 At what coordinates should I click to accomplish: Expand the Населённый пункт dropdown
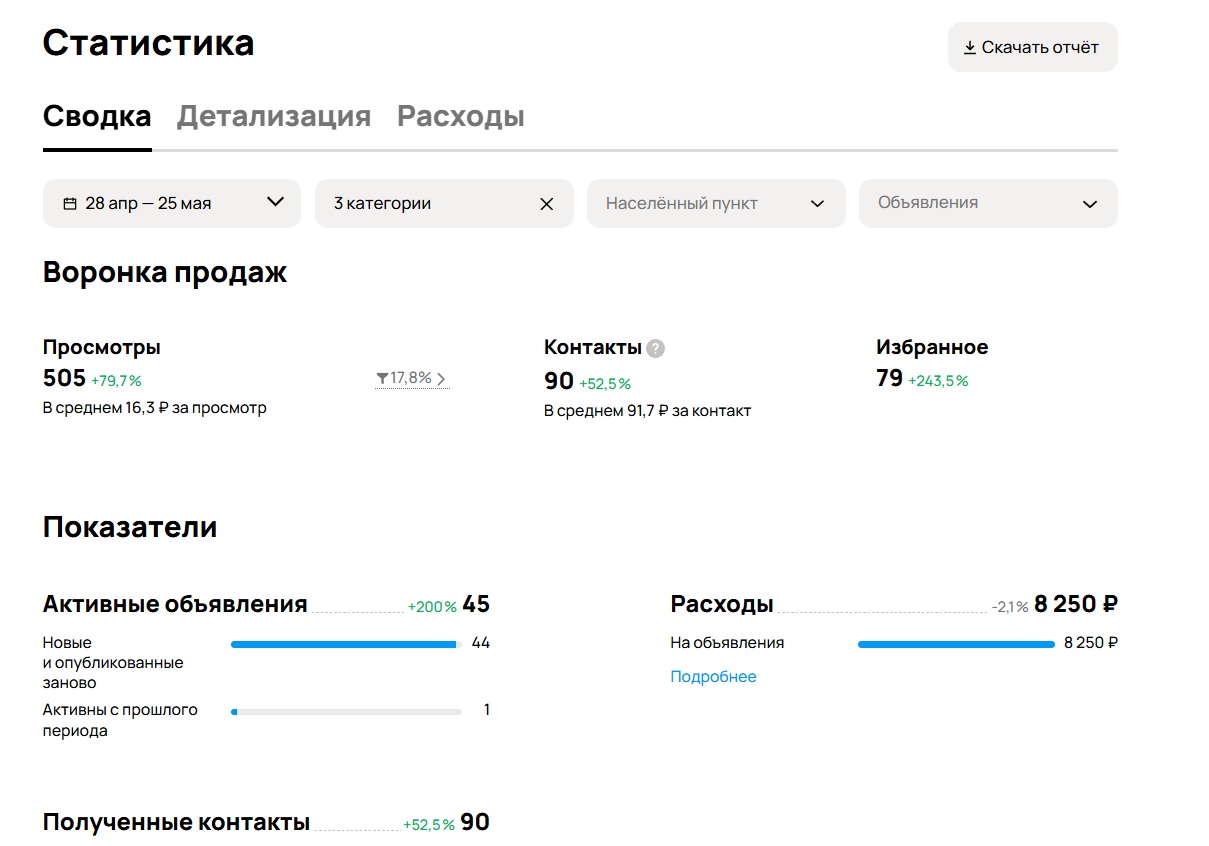(x=716, y=203)
